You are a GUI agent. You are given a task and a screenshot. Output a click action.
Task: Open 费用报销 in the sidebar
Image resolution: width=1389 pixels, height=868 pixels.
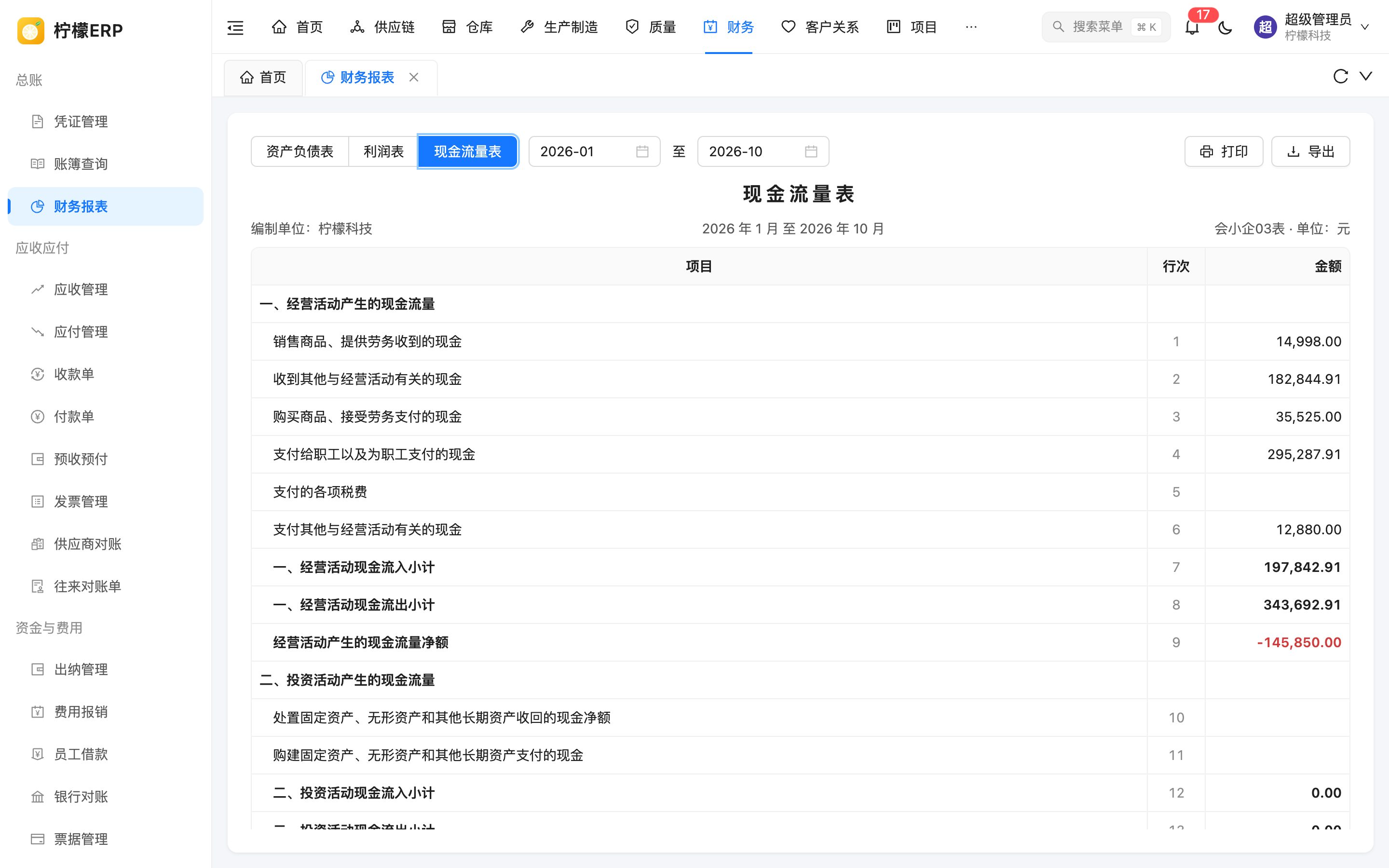106,712
